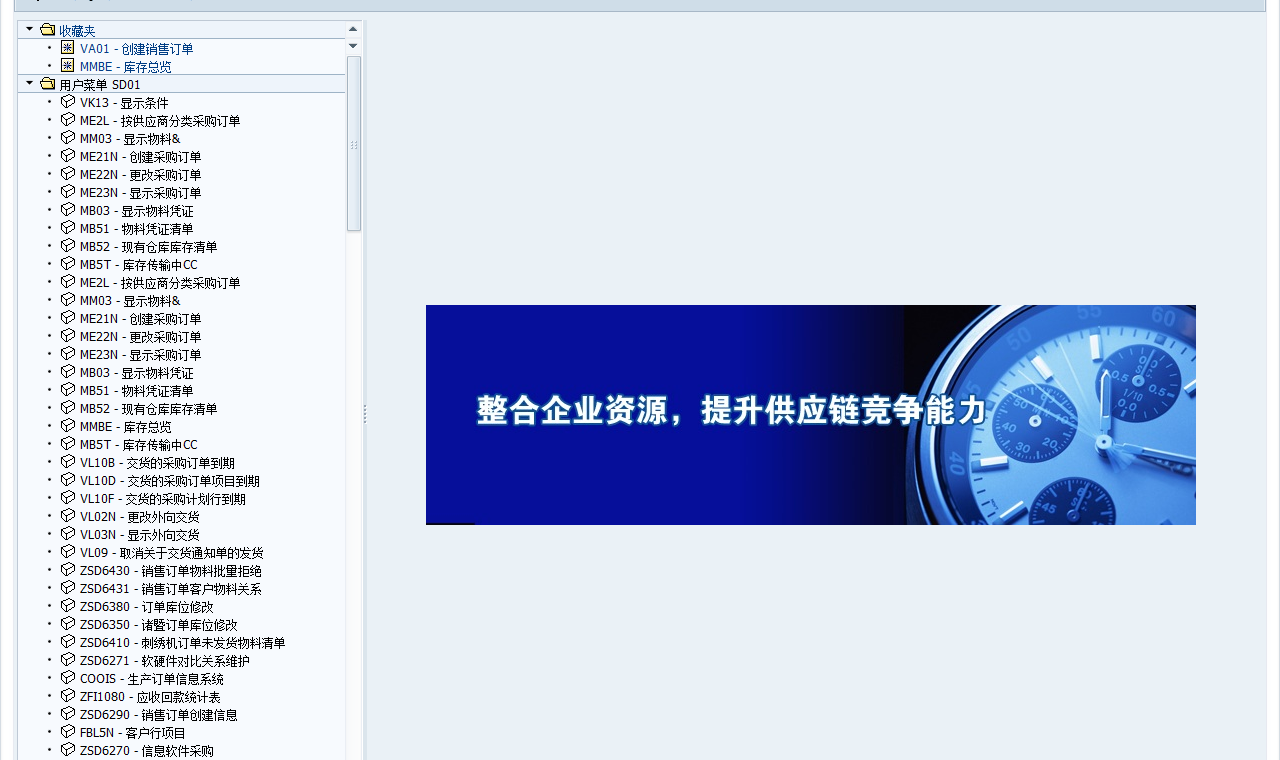The image size is (1280, 760).
Task: Click the cube icon beside VL09 entry
Action: tap(67, 552)
